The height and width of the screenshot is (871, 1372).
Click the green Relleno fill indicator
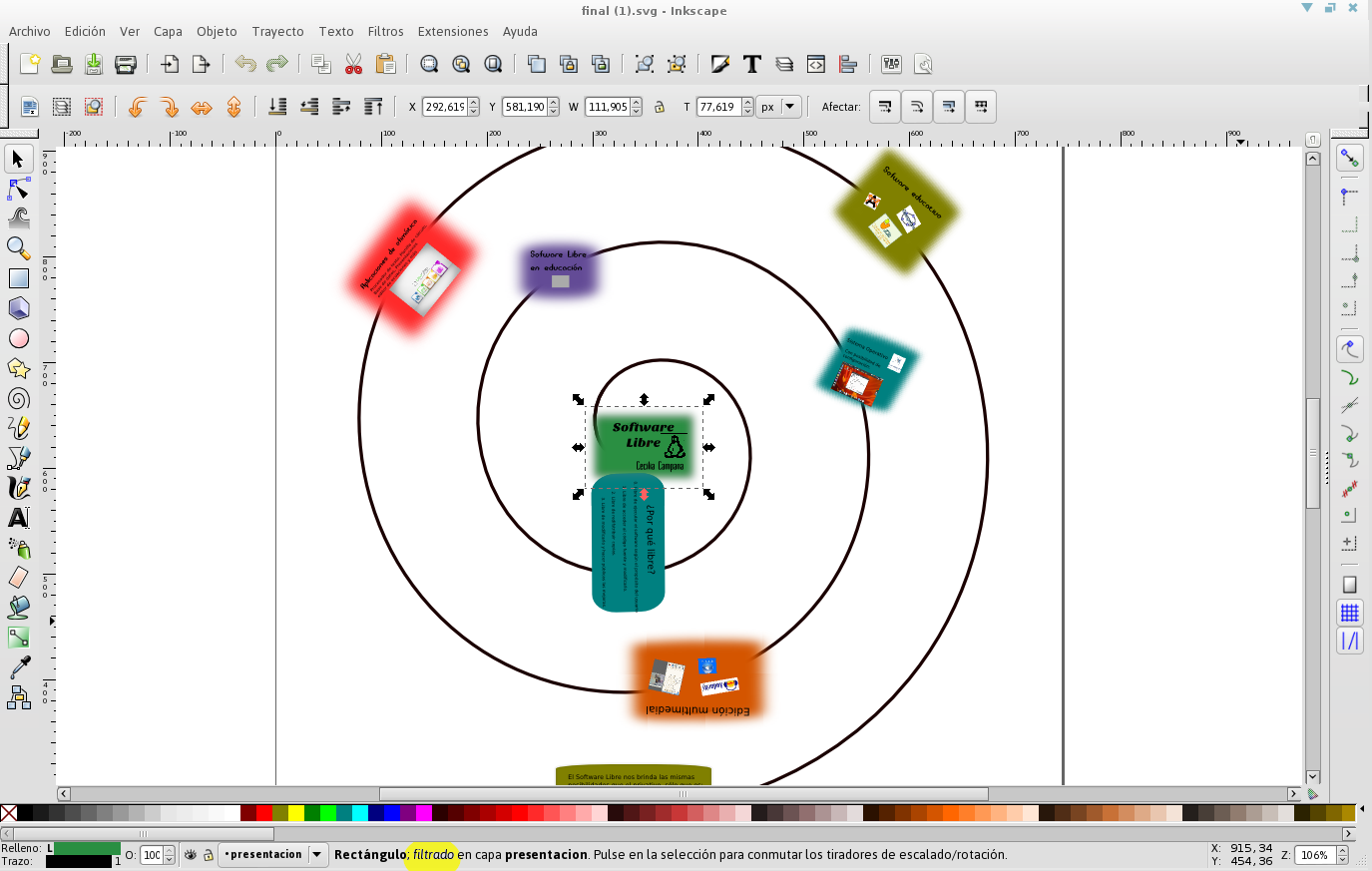[x=87, y=848]
